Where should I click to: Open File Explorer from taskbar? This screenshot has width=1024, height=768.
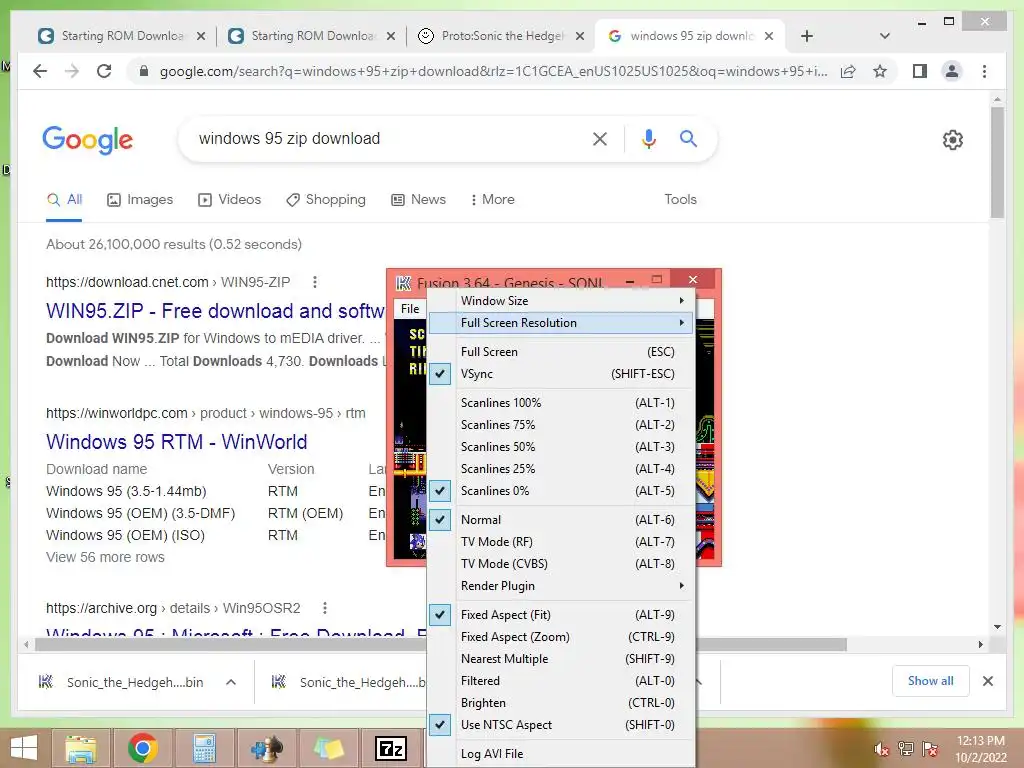[x=80, y=748]
